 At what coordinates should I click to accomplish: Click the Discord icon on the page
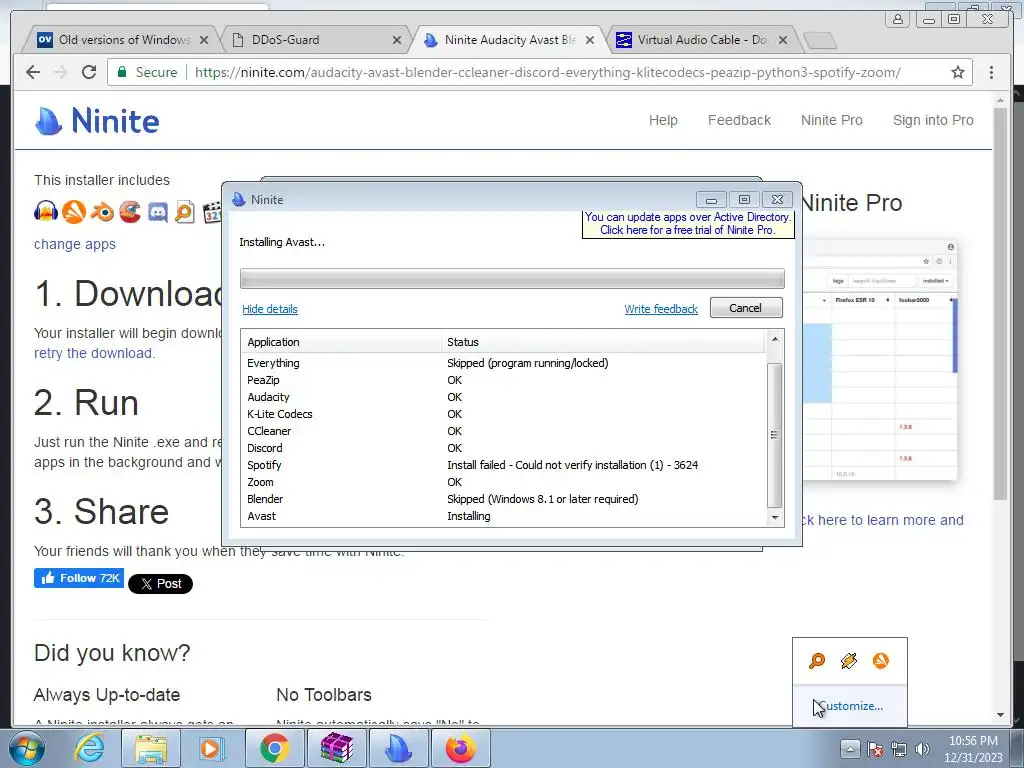(157, 212)
